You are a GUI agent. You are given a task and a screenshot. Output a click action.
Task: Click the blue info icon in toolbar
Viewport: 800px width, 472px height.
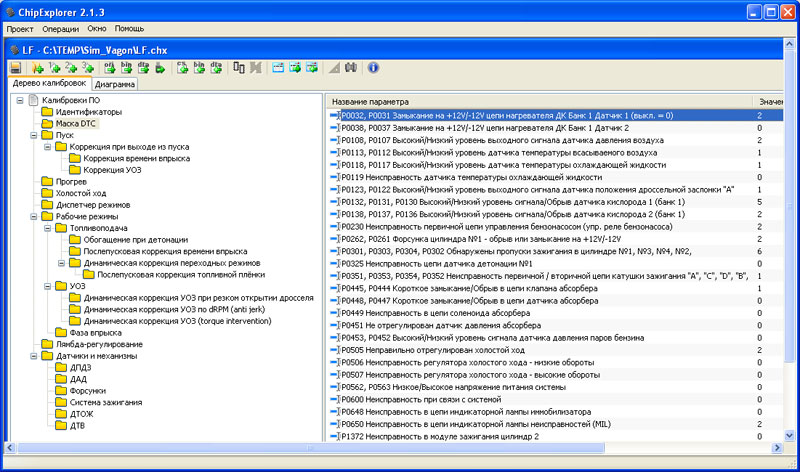coord(372,68)
